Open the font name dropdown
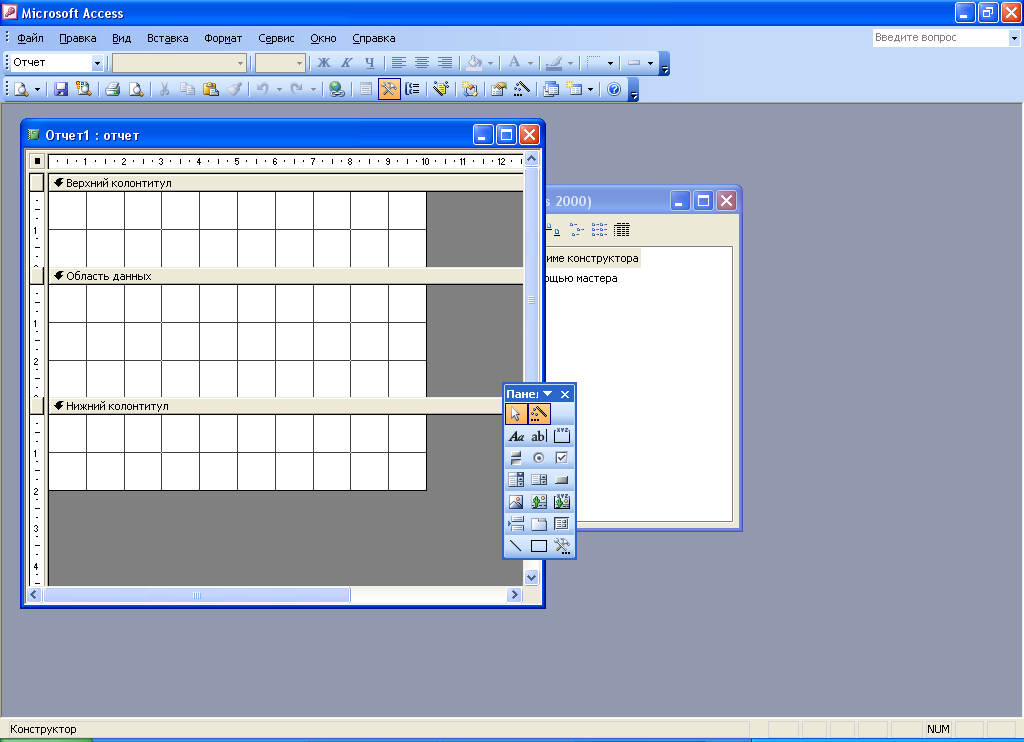The width and height of the screenshot is (1024, 742). click(x=240, y=63)
